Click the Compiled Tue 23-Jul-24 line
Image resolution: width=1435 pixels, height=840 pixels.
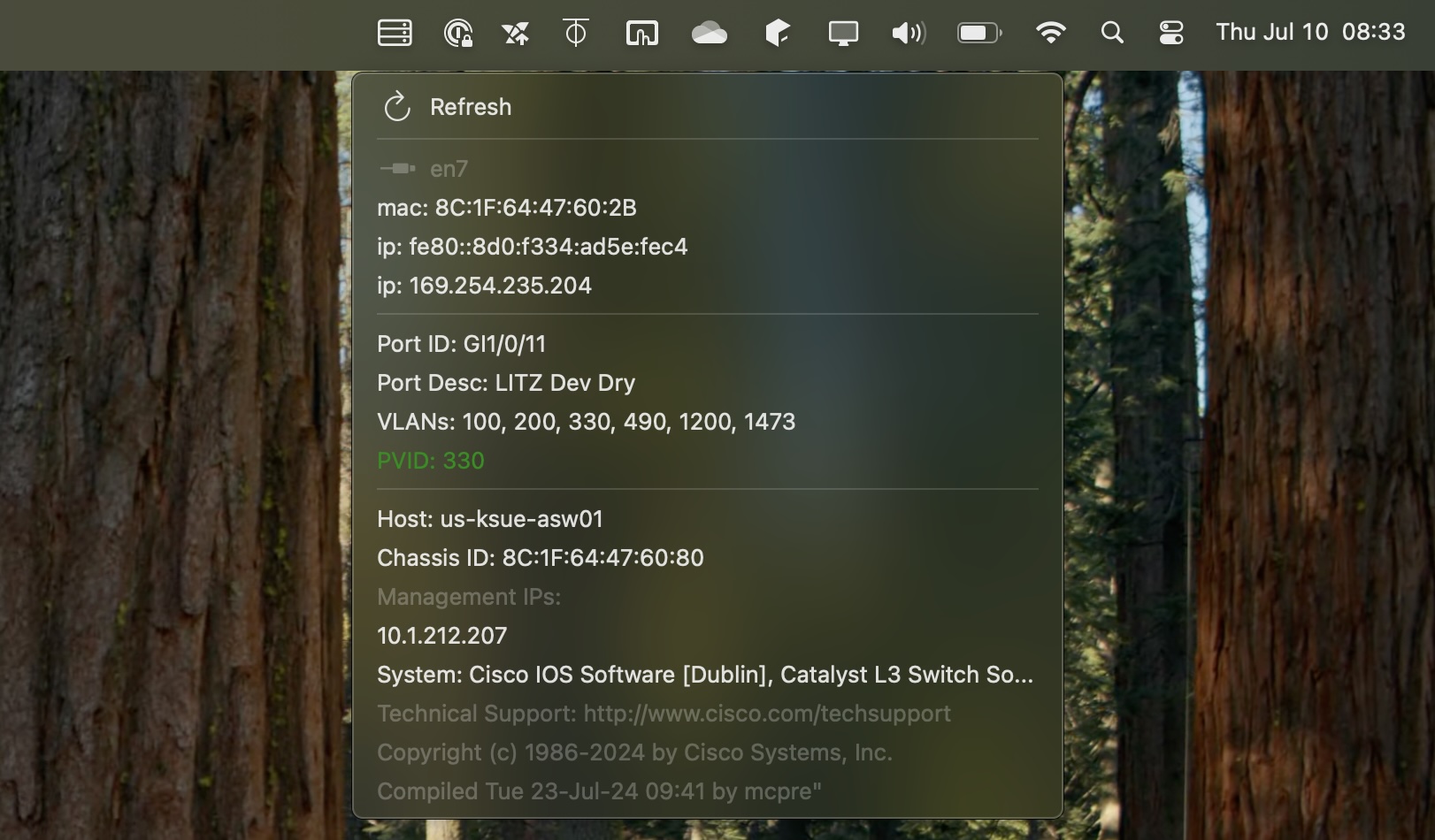pos(708,791)
